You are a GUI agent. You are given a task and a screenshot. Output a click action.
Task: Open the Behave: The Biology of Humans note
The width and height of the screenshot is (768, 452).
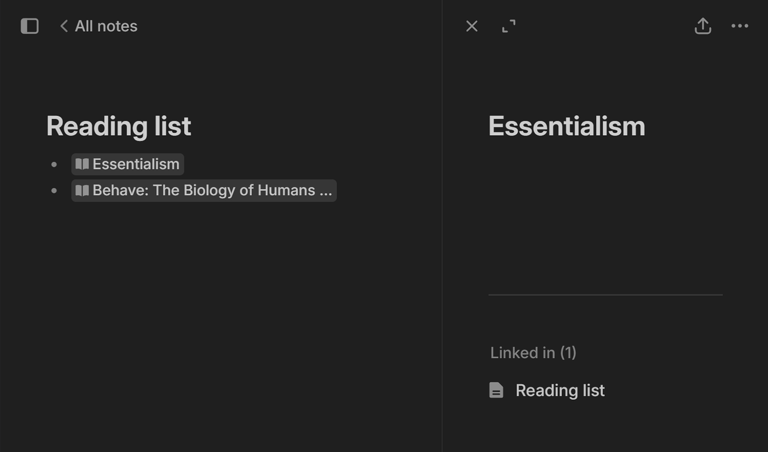[212, 190]
